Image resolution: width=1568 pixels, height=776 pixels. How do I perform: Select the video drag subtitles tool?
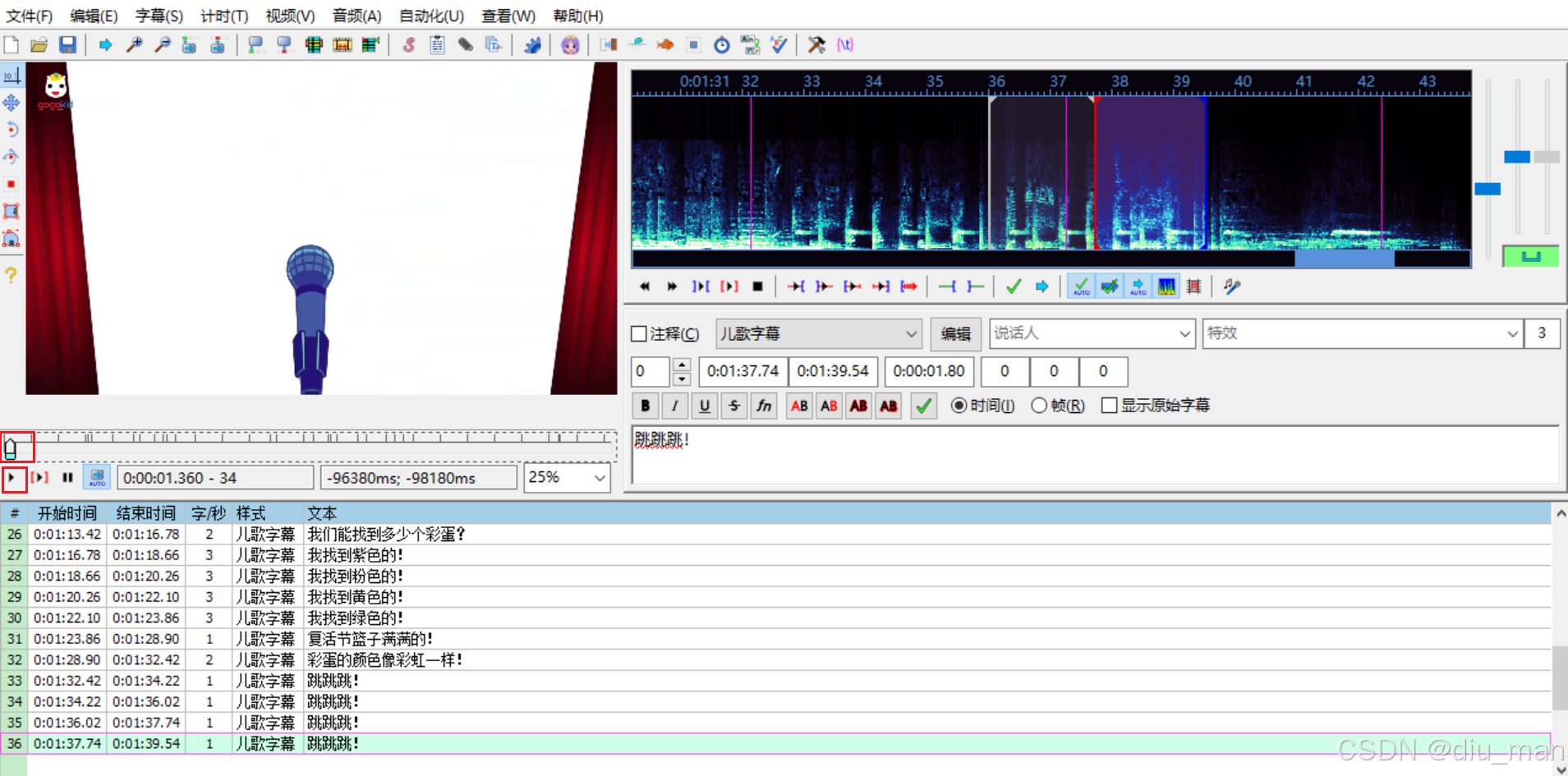[11, 103]
